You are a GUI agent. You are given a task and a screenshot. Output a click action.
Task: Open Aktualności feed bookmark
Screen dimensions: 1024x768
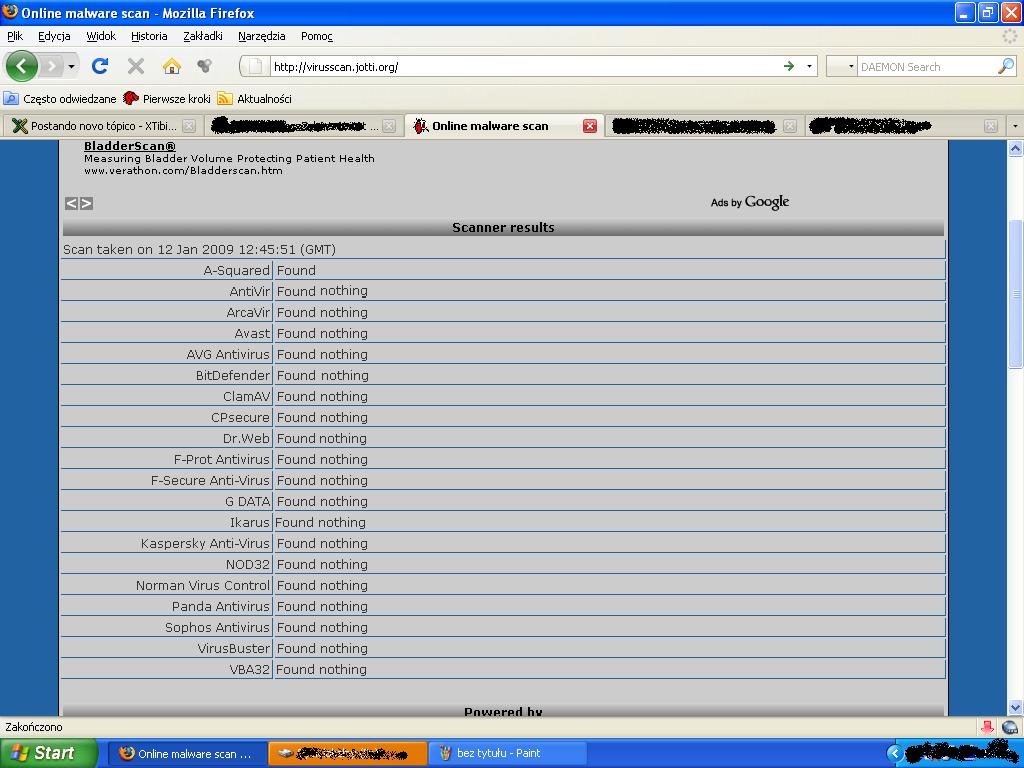[x=255, y=99]
